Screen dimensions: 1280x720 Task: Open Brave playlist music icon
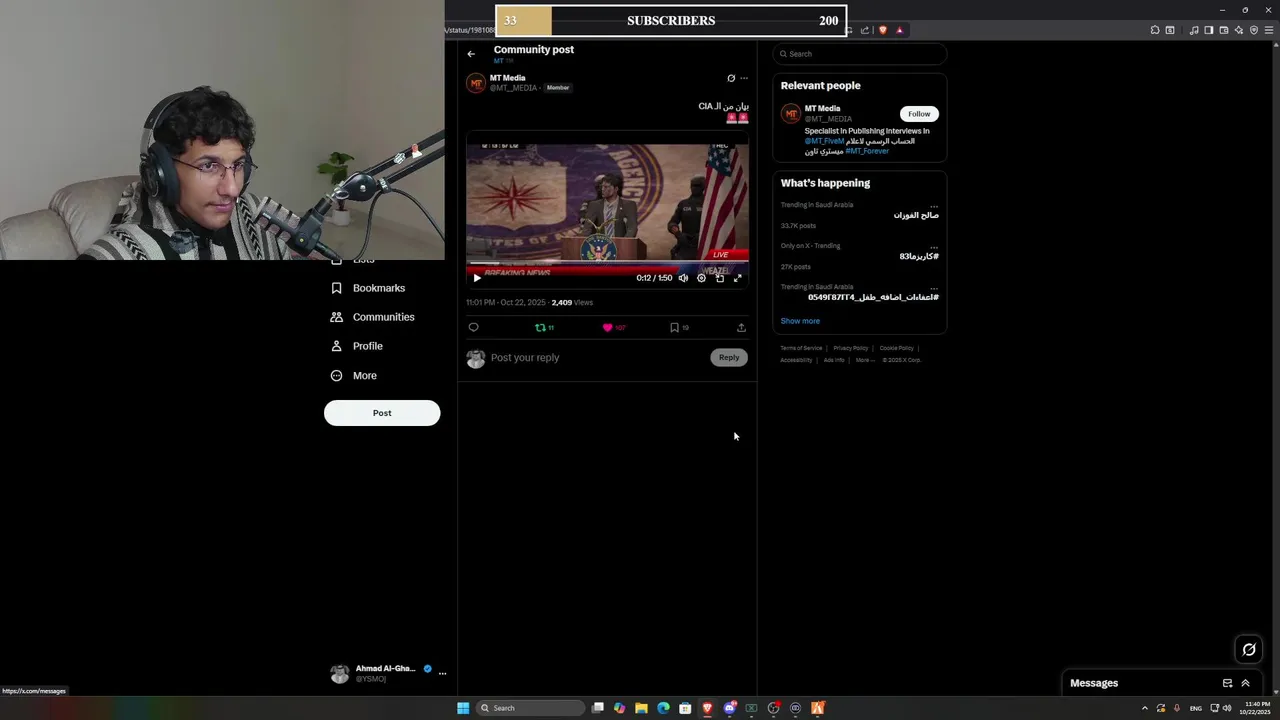coord(1194,30)
